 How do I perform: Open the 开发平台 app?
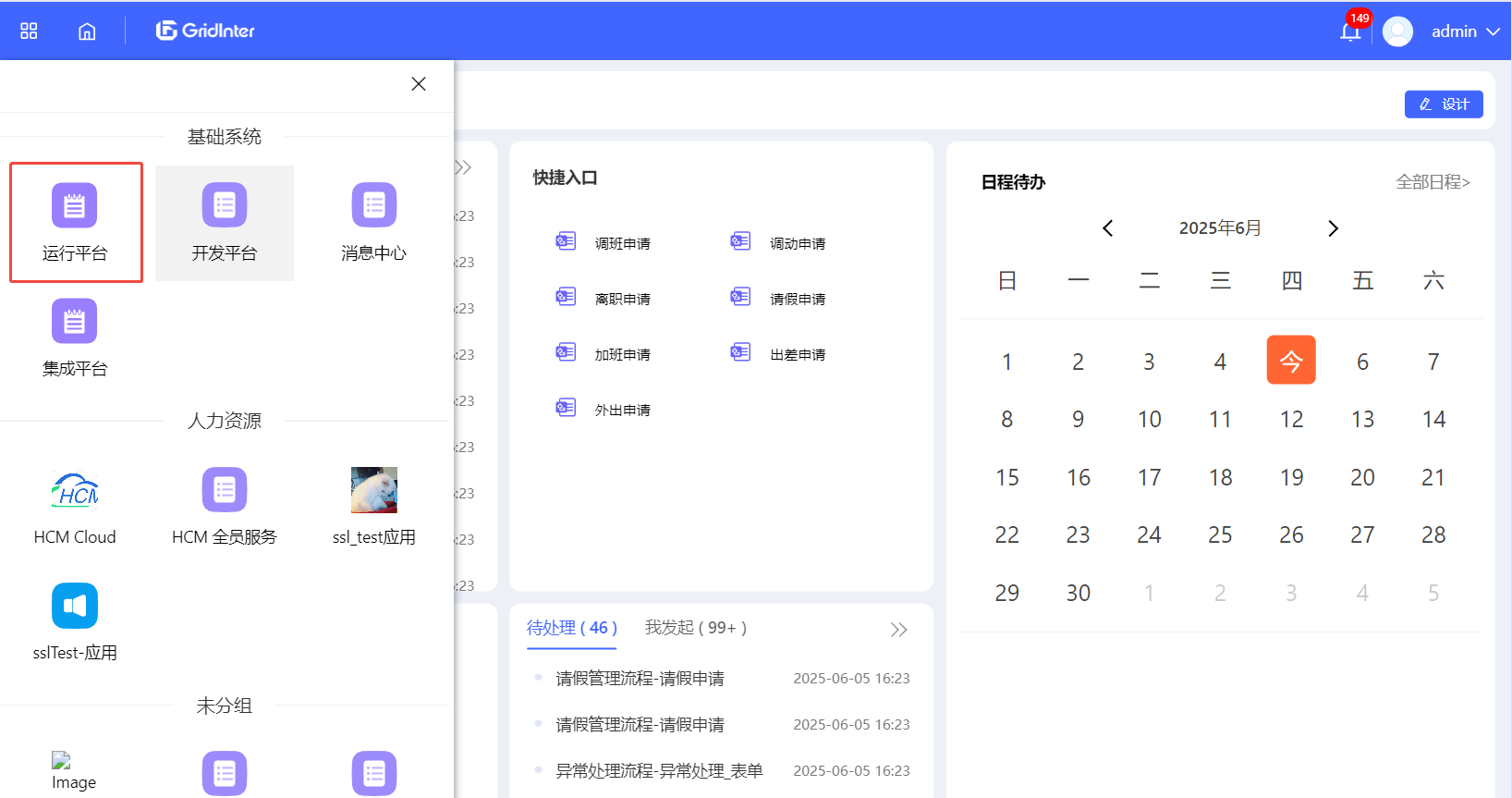pos(225,223)
